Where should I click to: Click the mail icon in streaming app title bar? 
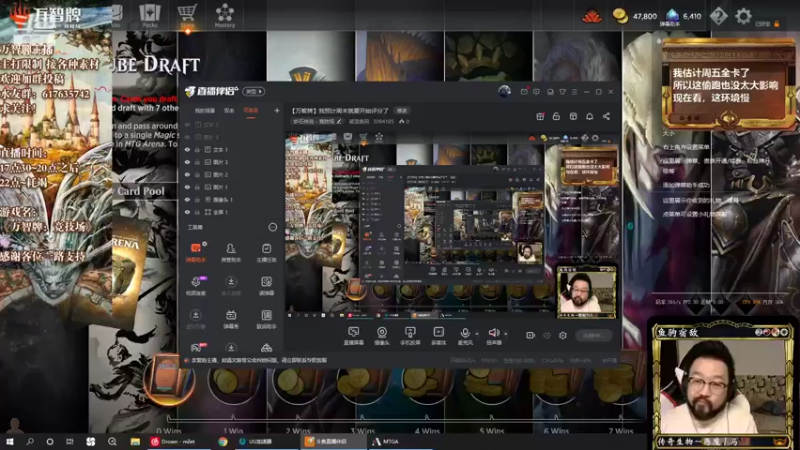pyautogui.click(x=524, y=92)
